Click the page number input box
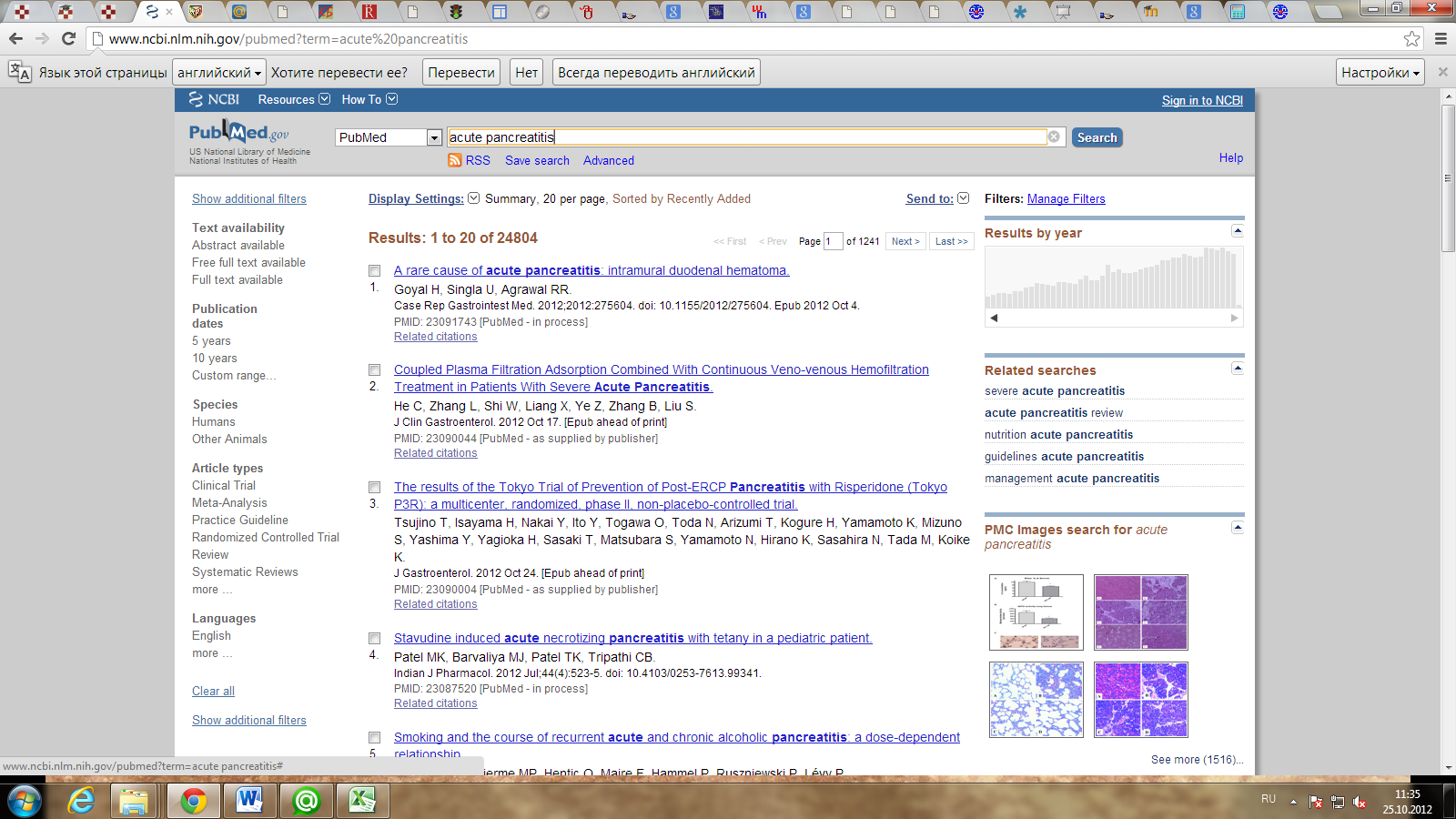1456x819 pixels. (833, 241)
